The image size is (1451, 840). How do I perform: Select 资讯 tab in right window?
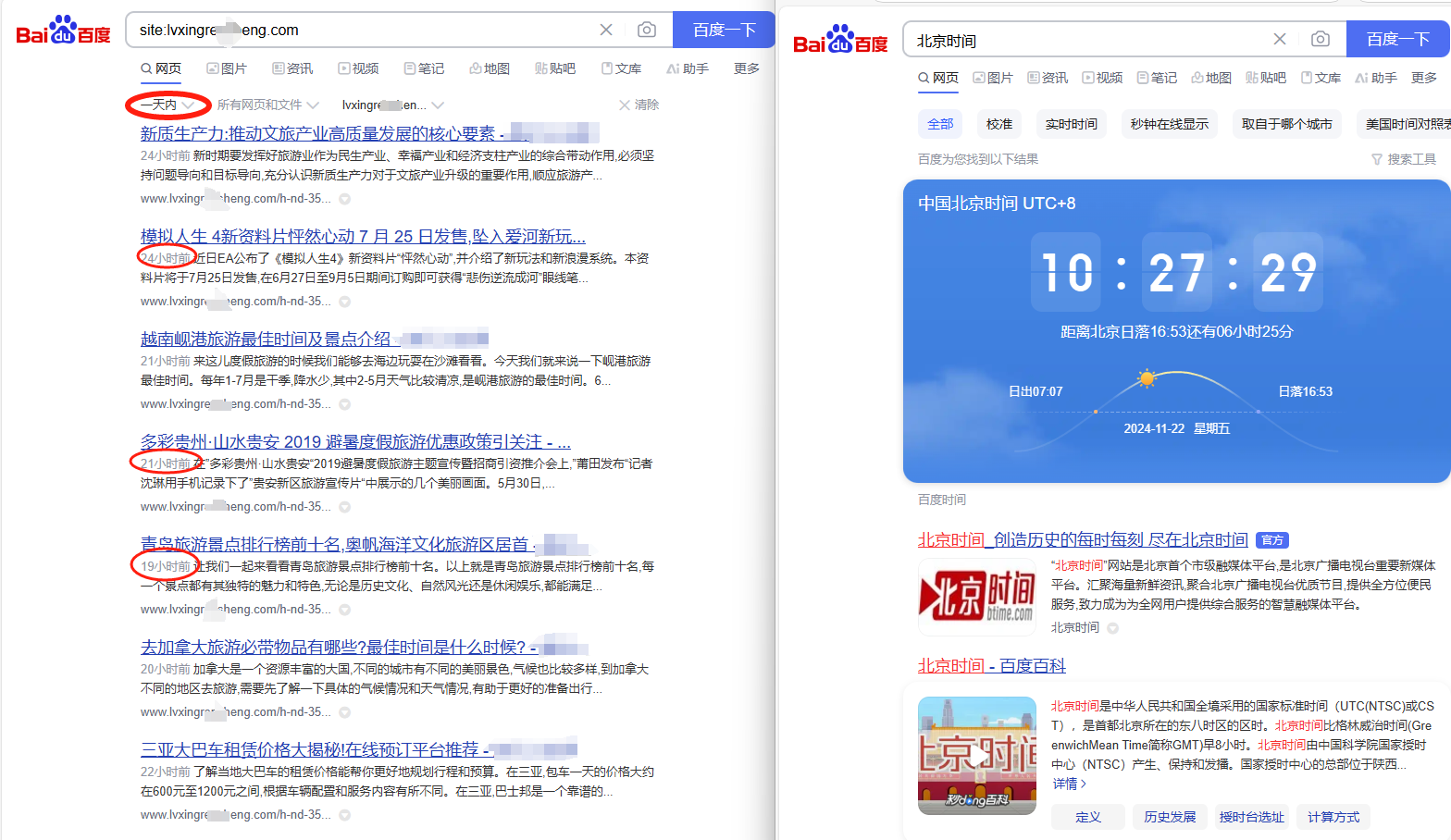tap(1048, 78)
